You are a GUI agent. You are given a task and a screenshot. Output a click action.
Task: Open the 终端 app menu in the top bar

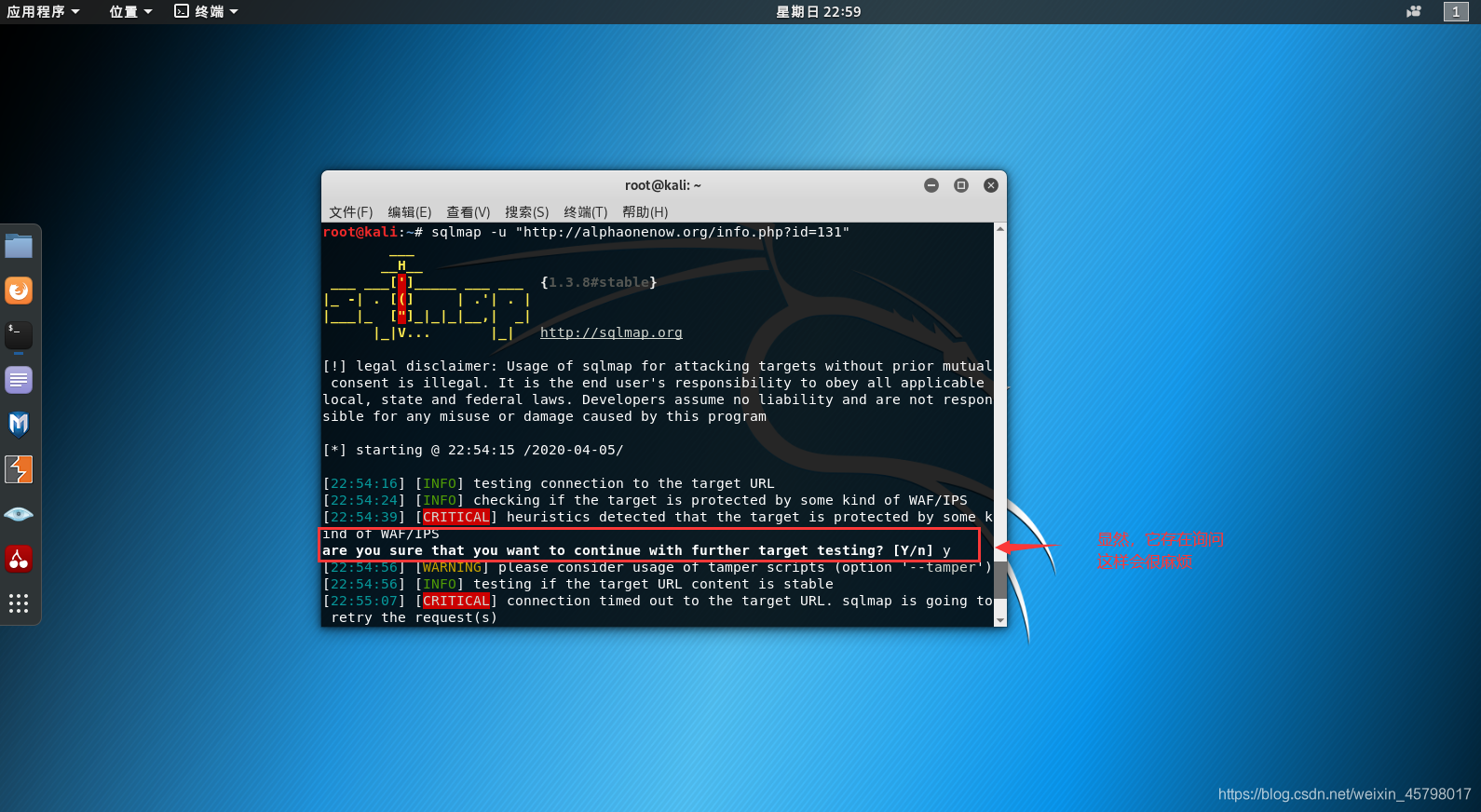coord(207,11)
